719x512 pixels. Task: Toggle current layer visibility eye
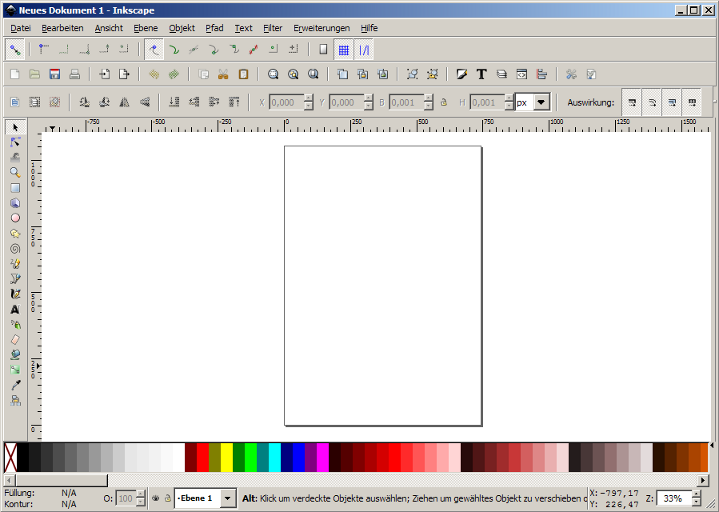(x=155, y=498)
